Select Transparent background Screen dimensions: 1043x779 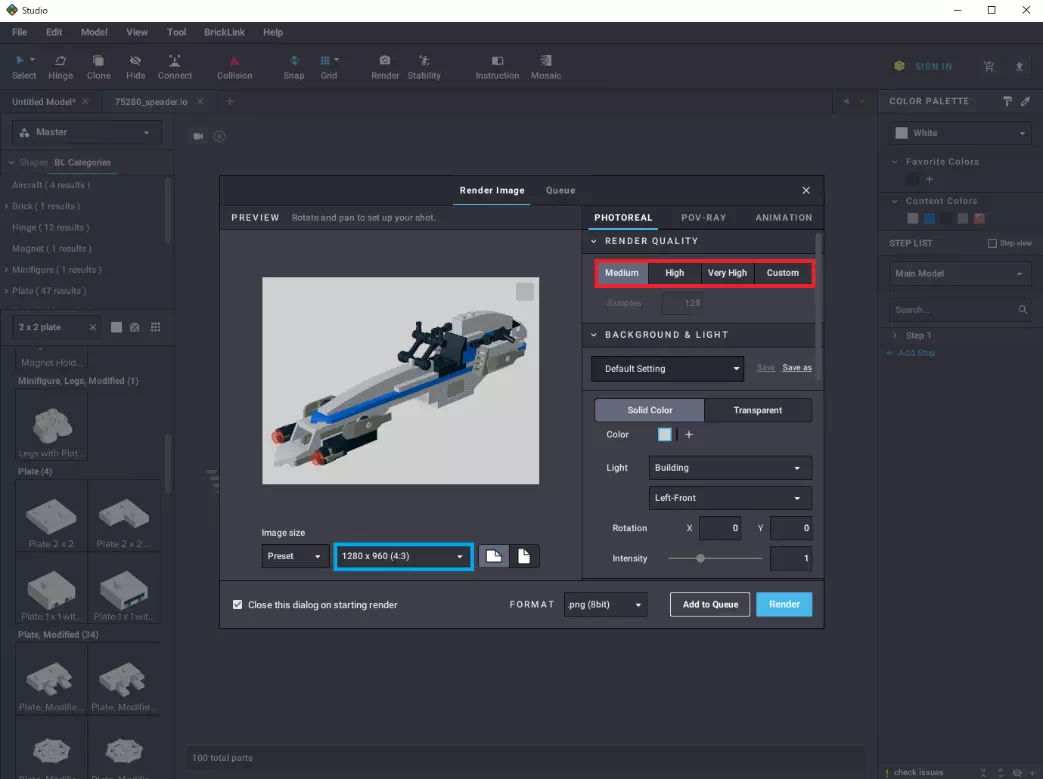[x=758, y=410]
